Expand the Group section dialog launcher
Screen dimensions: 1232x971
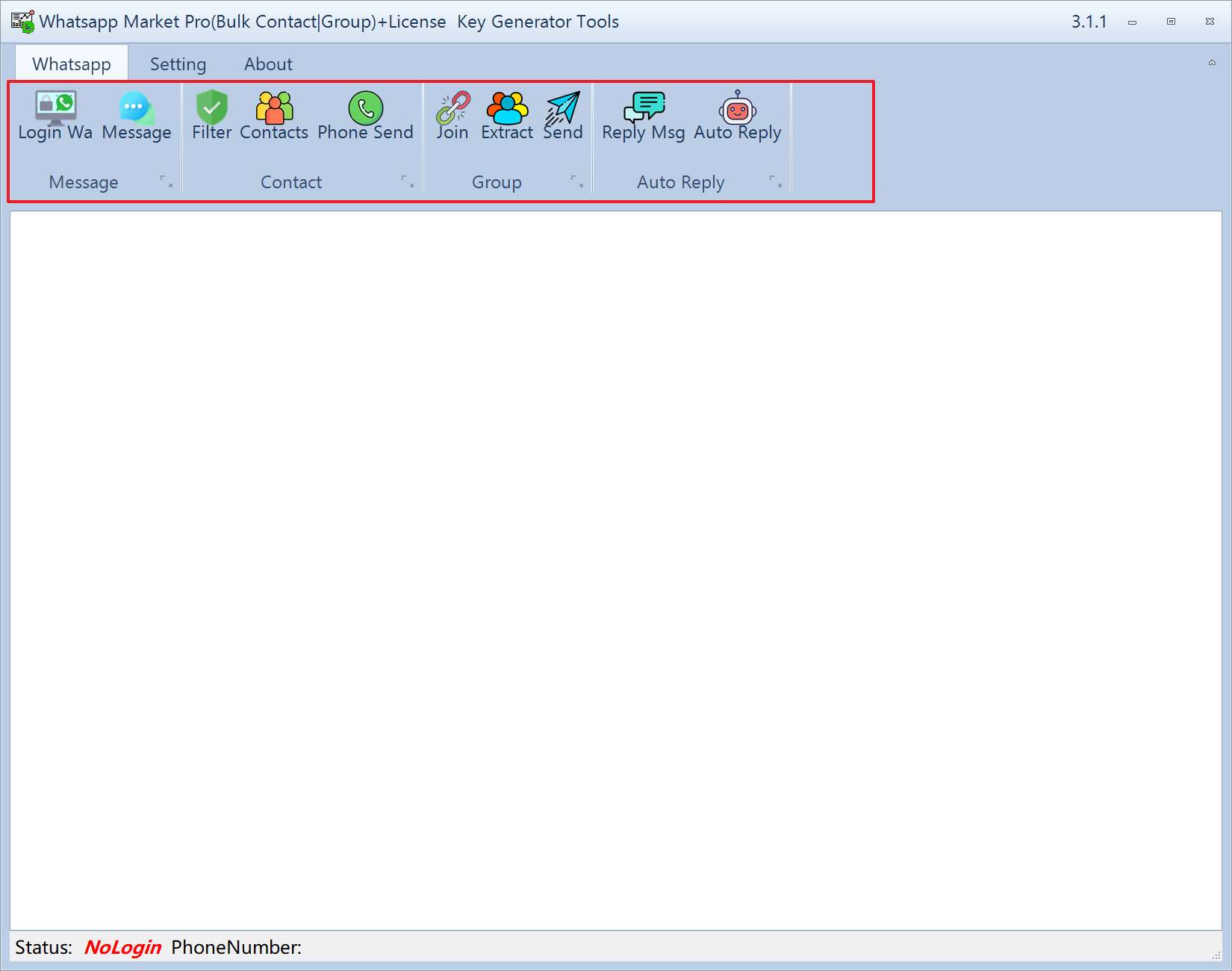(x=577, y=182)
